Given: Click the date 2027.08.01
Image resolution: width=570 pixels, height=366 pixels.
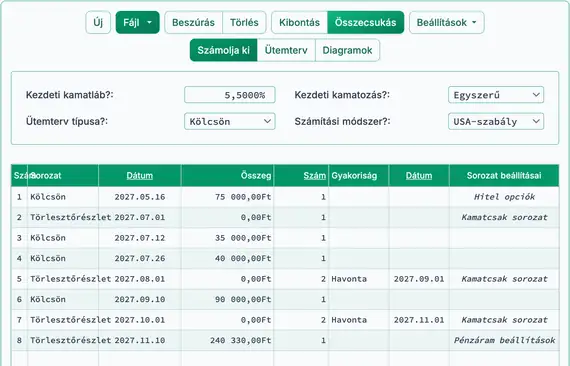Looking at the screenshot, I should point(140,279).
